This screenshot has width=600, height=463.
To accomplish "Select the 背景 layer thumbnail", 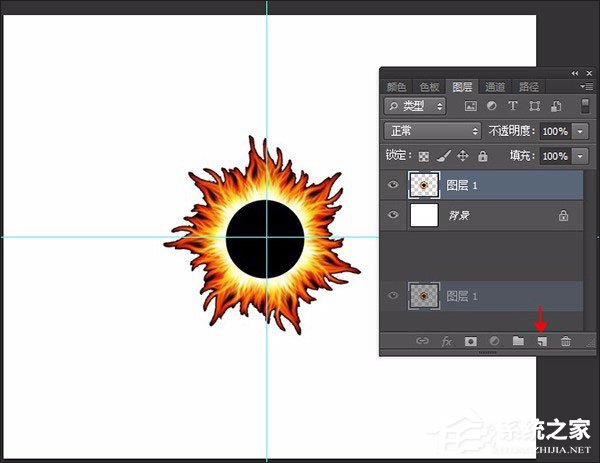I will click(424, 215).
